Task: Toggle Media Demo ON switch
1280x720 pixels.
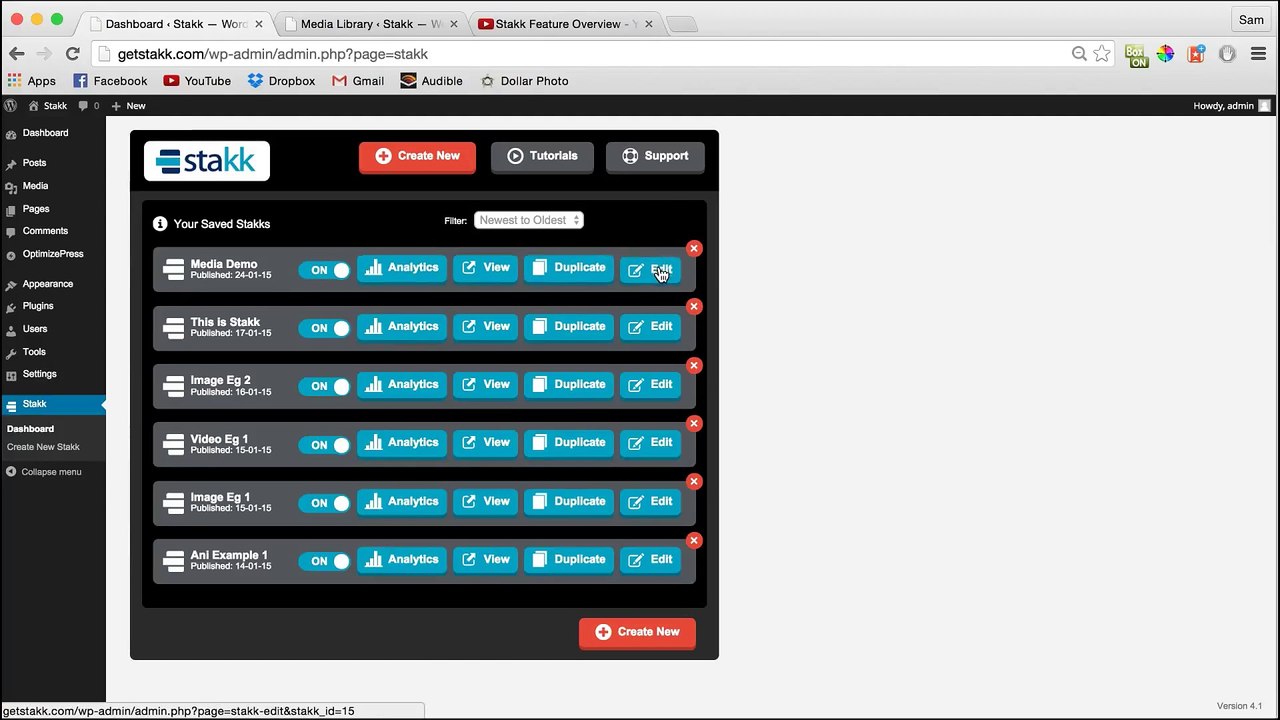Action: pos(325,270)
